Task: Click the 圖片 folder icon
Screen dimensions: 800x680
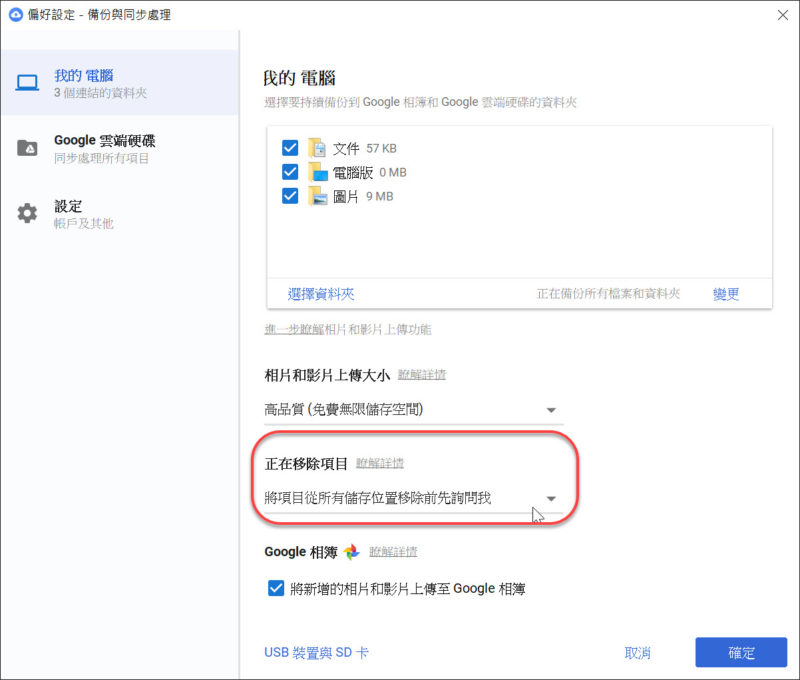Action: click(x=318, y=196)
